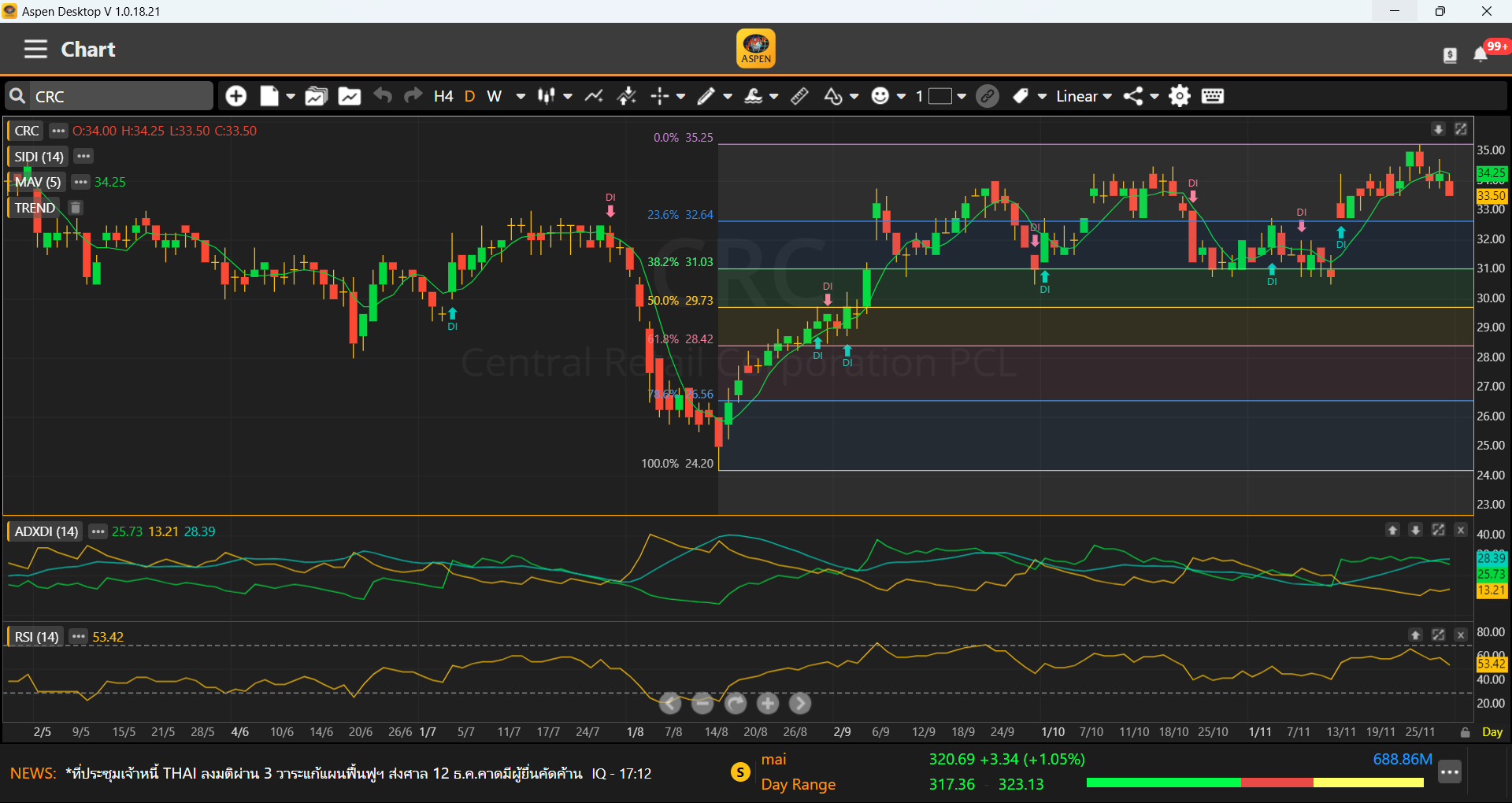Open MAV (5) options menu

coord(80,182)
